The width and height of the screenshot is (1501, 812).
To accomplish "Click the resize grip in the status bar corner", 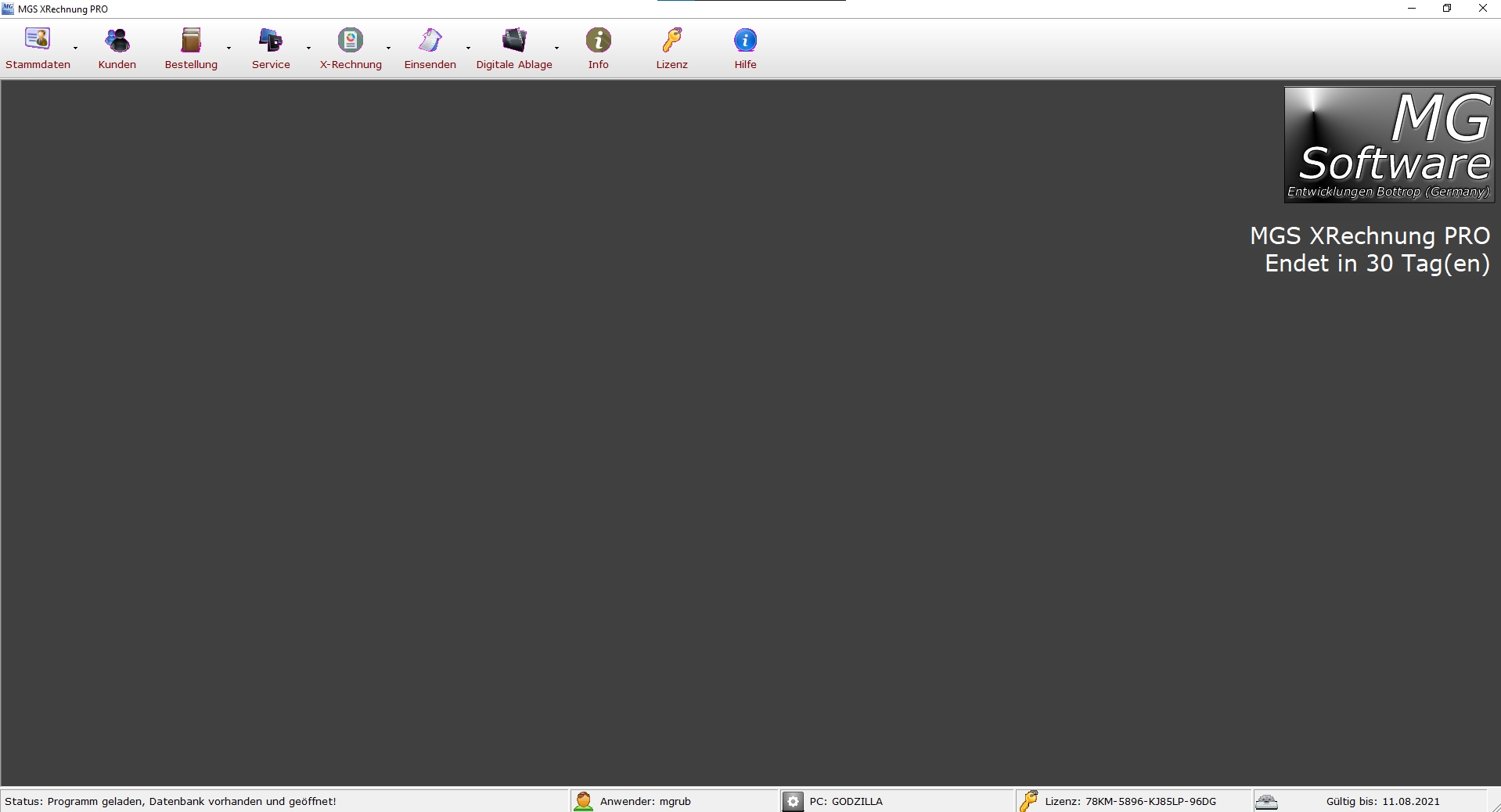I will [1496, 807].
